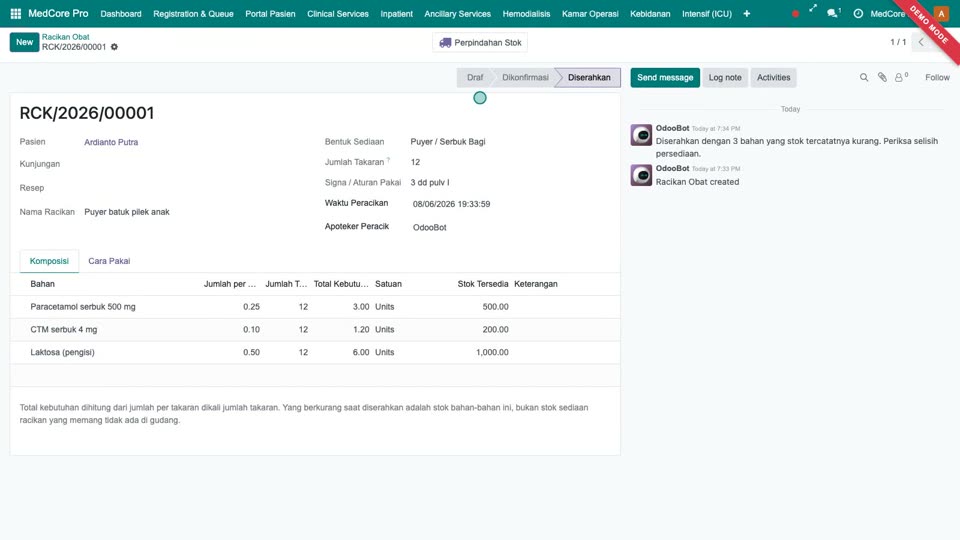
Task: Click the gear icon beside RCK/2026/00001 breadcrumb
Action: tap(114, 47)
